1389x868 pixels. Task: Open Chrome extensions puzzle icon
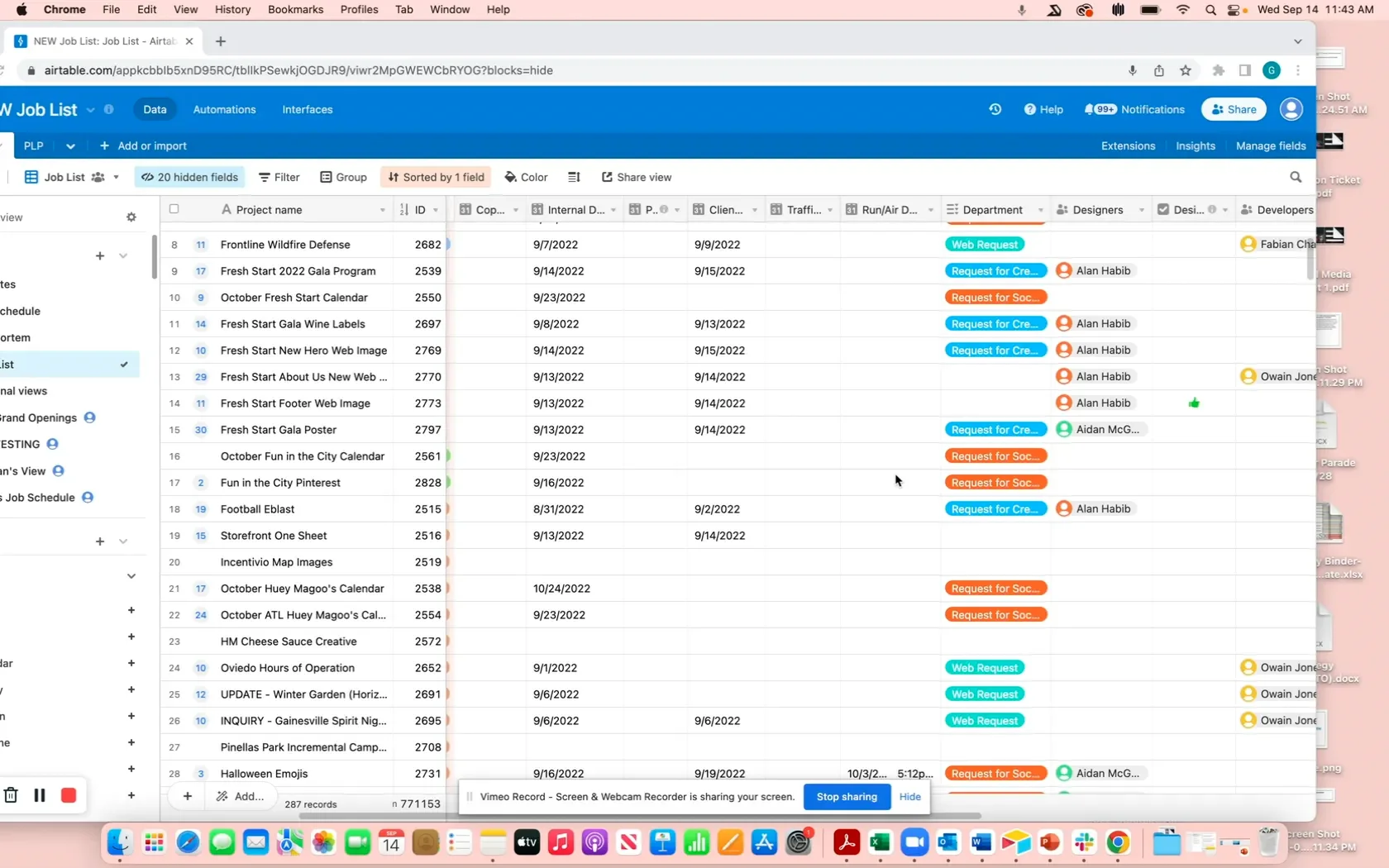[1218, 70]
